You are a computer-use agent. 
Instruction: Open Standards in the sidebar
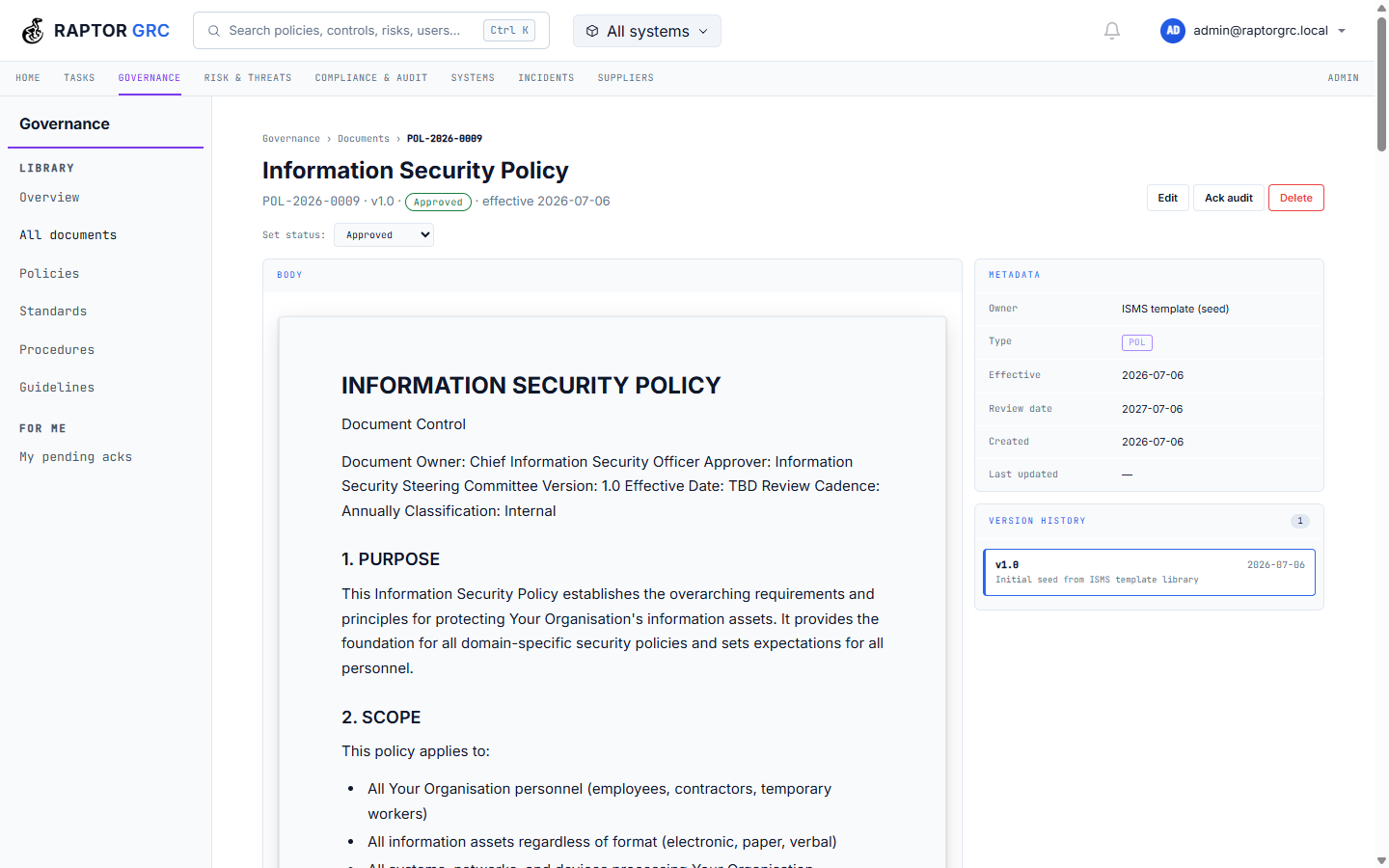(x=53, y=312)
